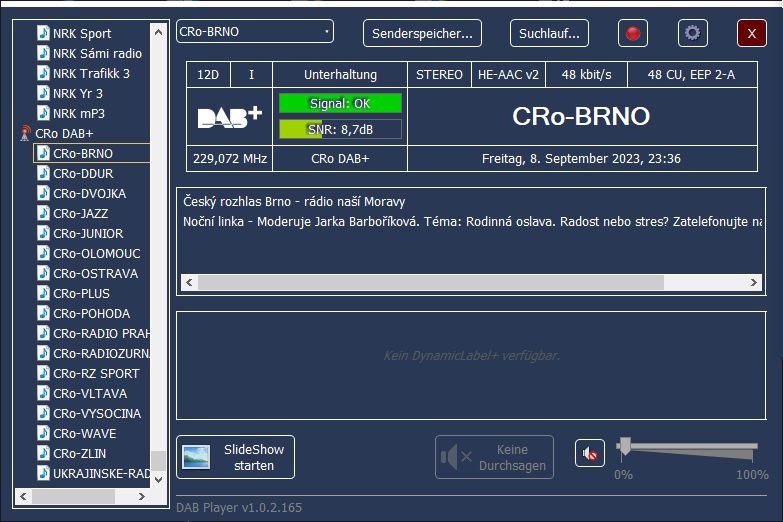Click the HE-AAC v2 codec cell
783x522 pixels.
point(508,74)
